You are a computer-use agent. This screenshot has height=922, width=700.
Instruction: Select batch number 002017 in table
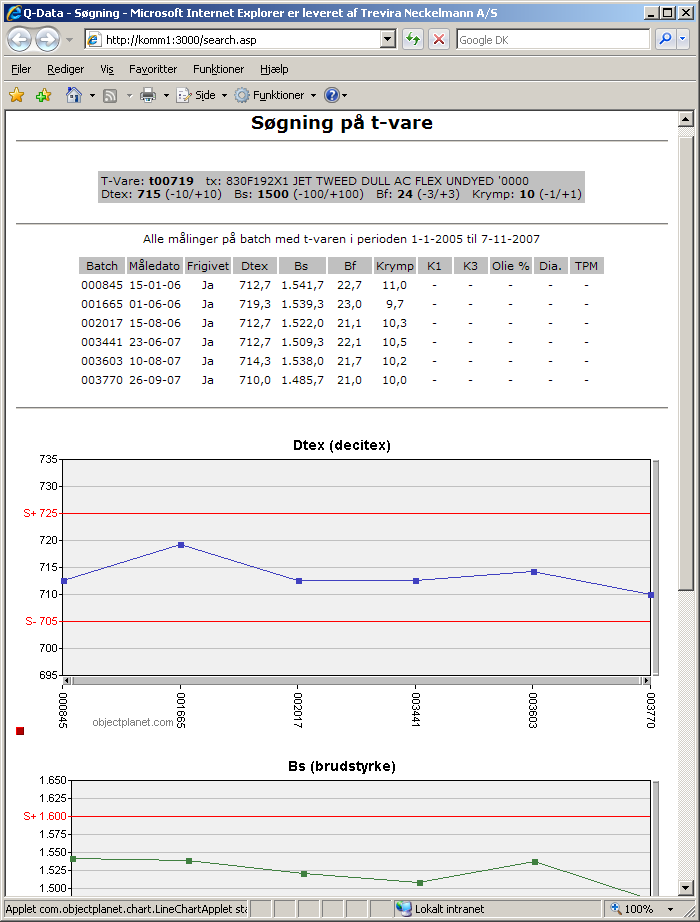pos(102,323)
